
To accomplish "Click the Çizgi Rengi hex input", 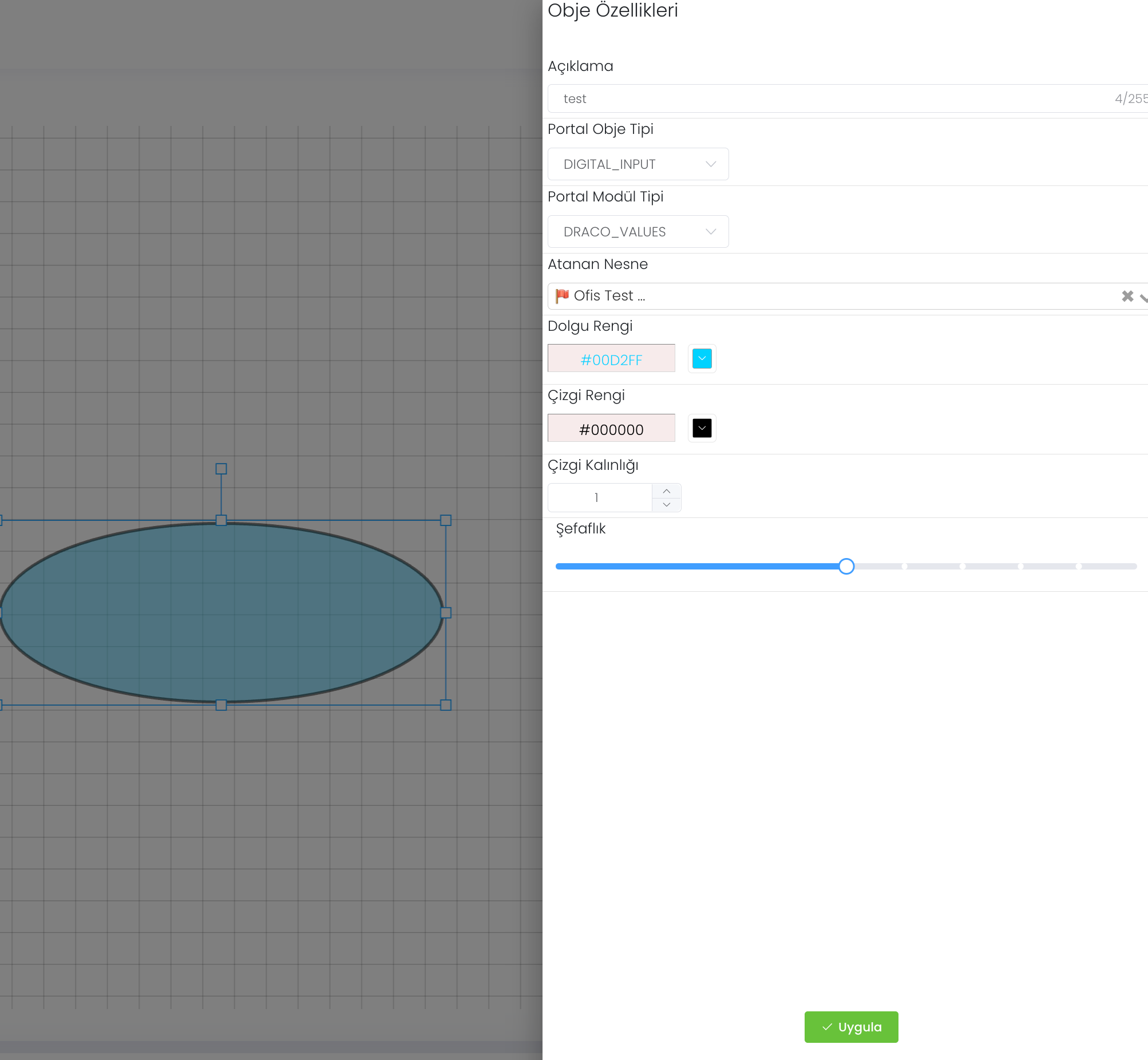I will (611, 429).
